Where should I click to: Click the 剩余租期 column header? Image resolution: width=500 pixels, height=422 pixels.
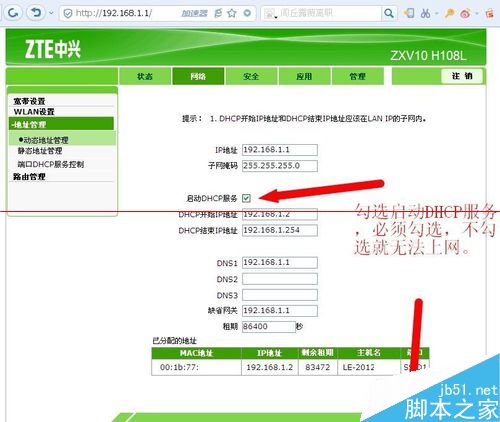pyautogui.click(x=317, y=353)
